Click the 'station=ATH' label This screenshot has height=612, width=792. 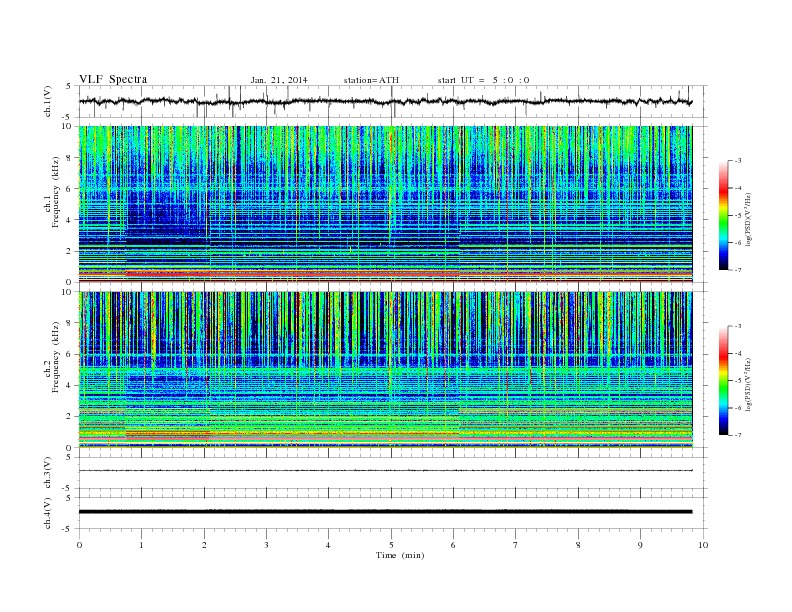click(x=371, y=80)
